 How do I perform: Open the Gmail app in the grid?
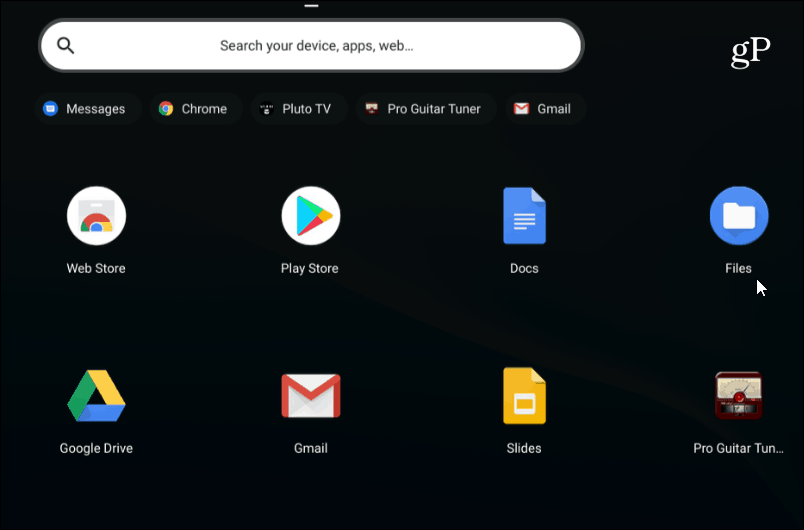(x=311, y=396)
